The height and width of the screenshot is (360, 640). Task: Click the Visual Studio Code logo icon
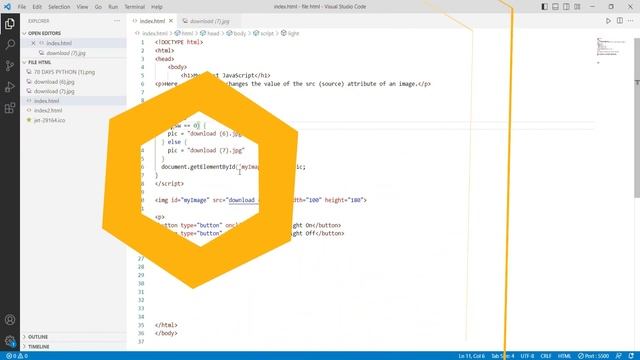pyautogui.click(x=7, y=7)
